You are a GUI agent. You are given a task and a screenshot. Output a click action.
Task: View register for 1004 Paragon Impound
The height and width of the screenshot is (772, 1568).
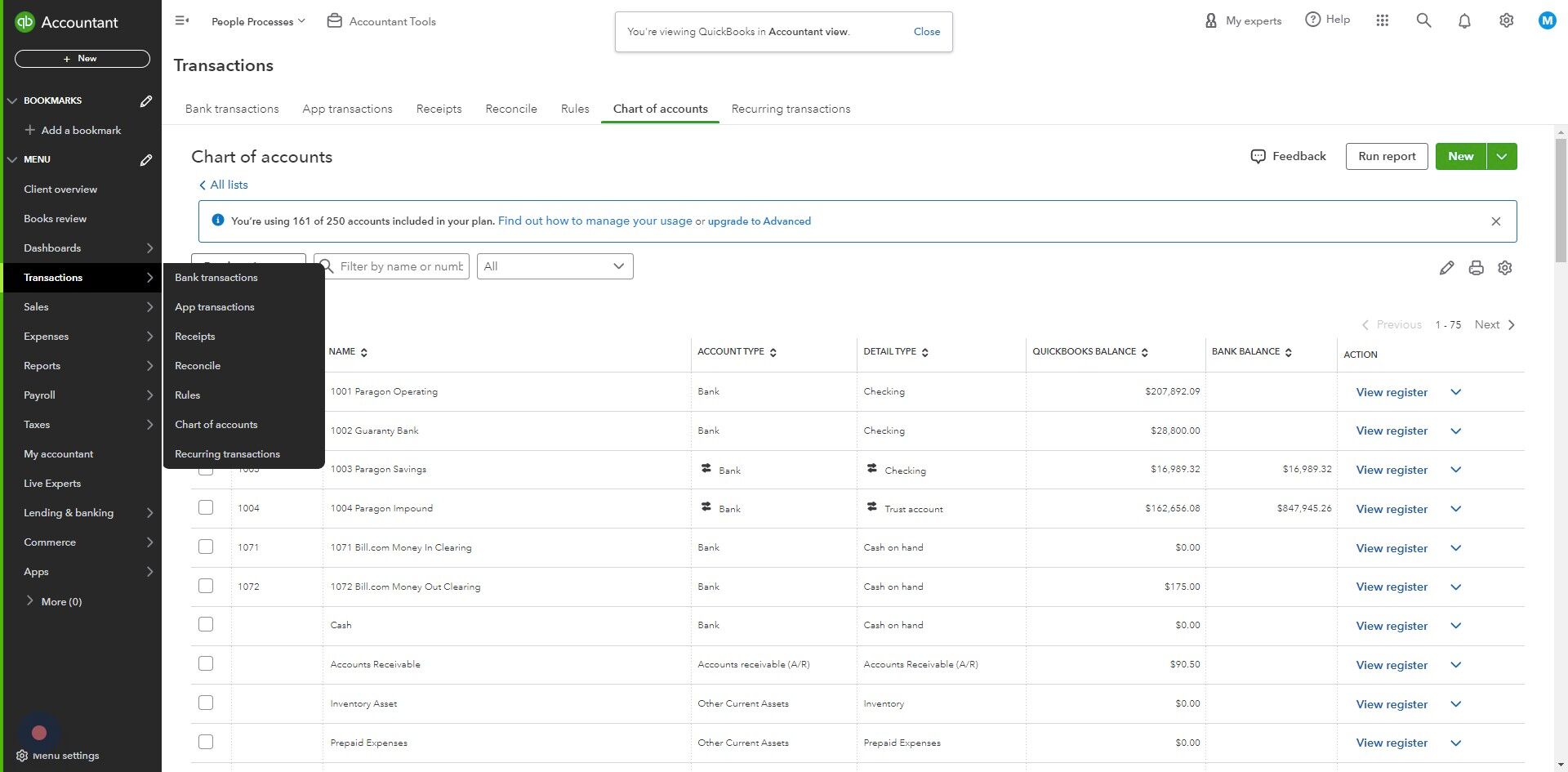pos(1392,509)
